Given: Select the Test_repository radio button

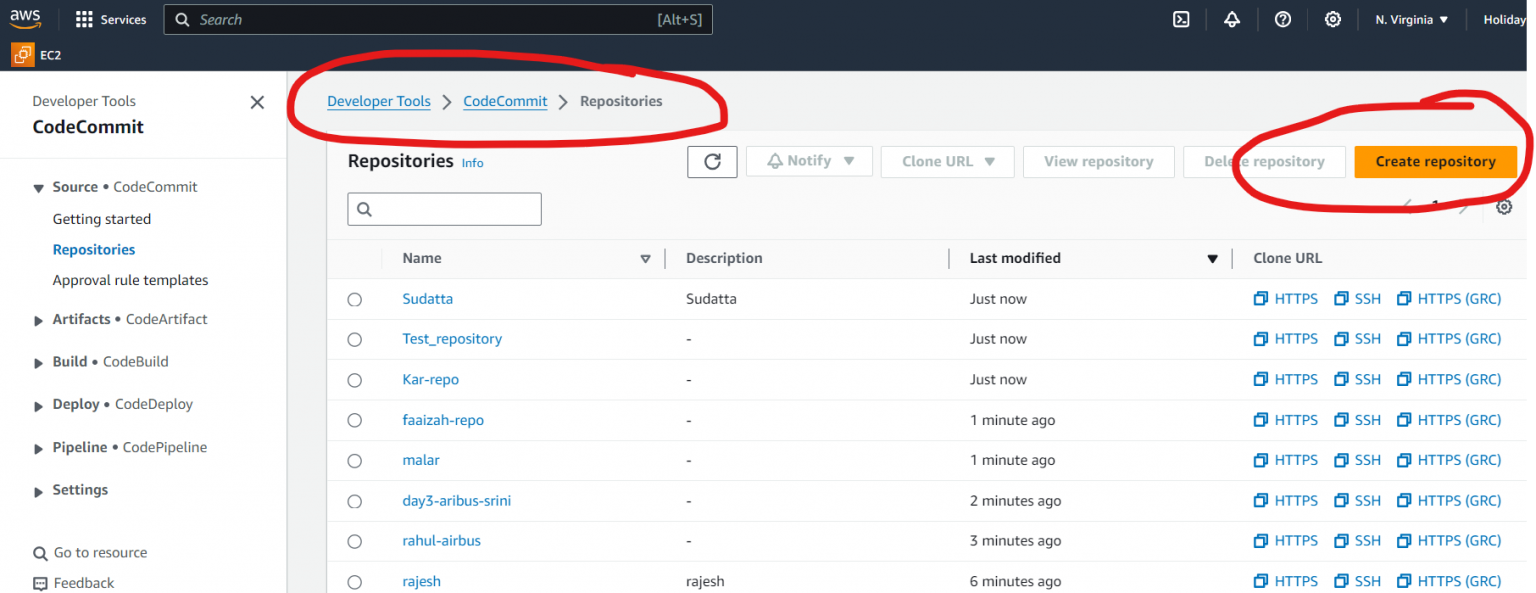Looking at the screenshot, I should [x=354, y=339].
